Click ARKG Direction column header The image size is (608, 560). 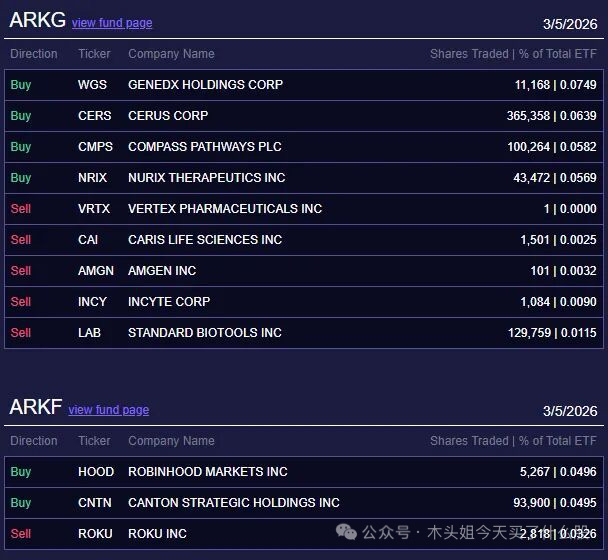pos(34,54)
